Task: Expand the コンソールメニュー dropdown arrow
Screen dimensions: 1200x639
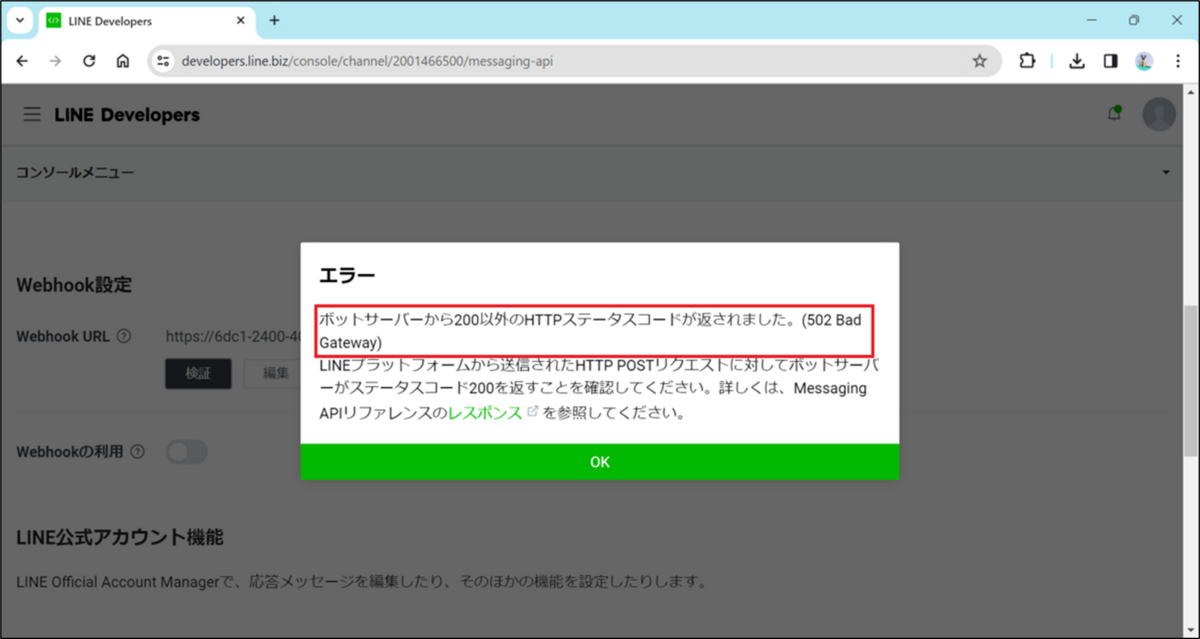Action: 1166,173
